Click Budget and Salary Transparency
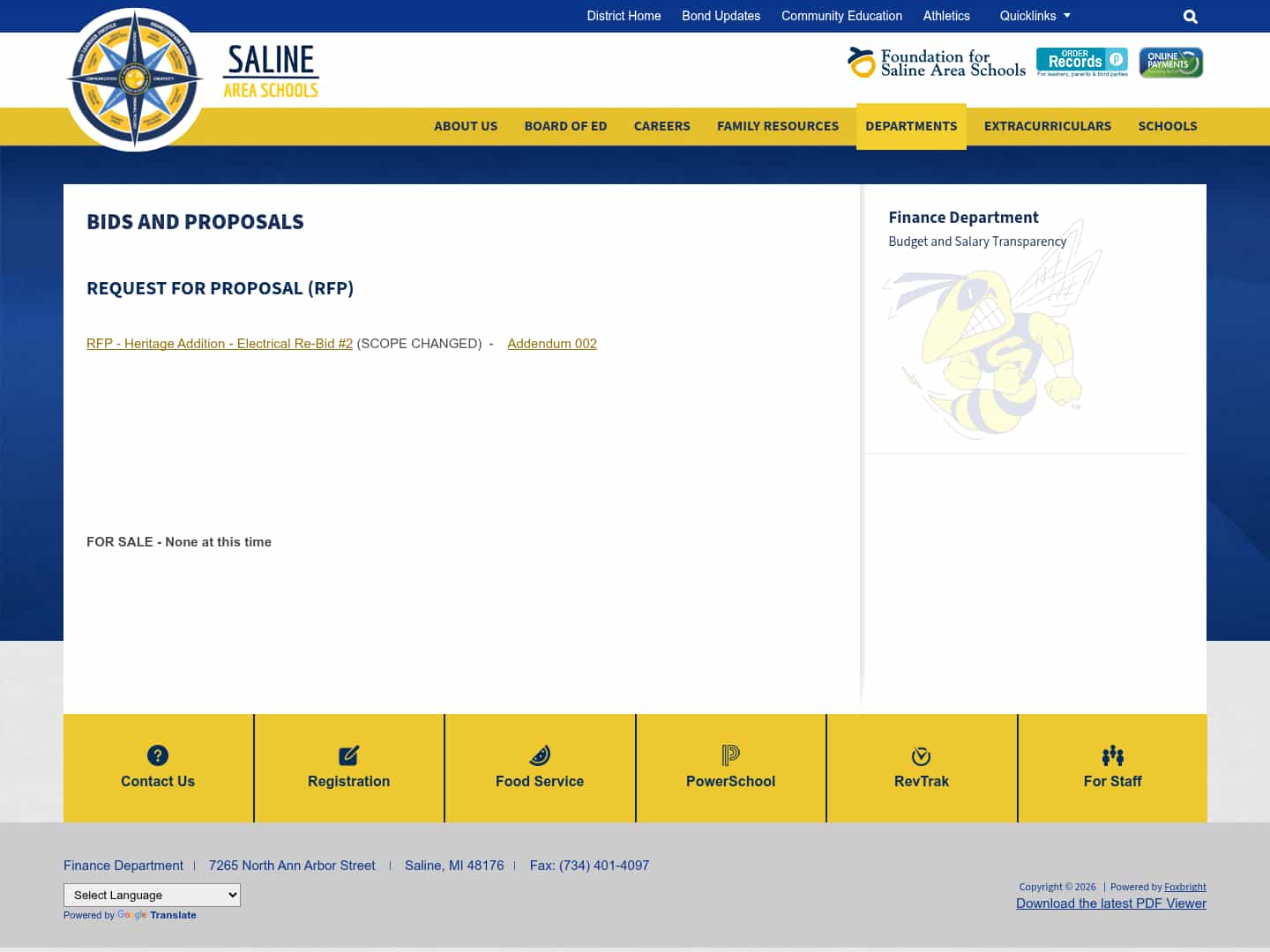Screen dimensions: 1270x952 click(x=977, y=241)
